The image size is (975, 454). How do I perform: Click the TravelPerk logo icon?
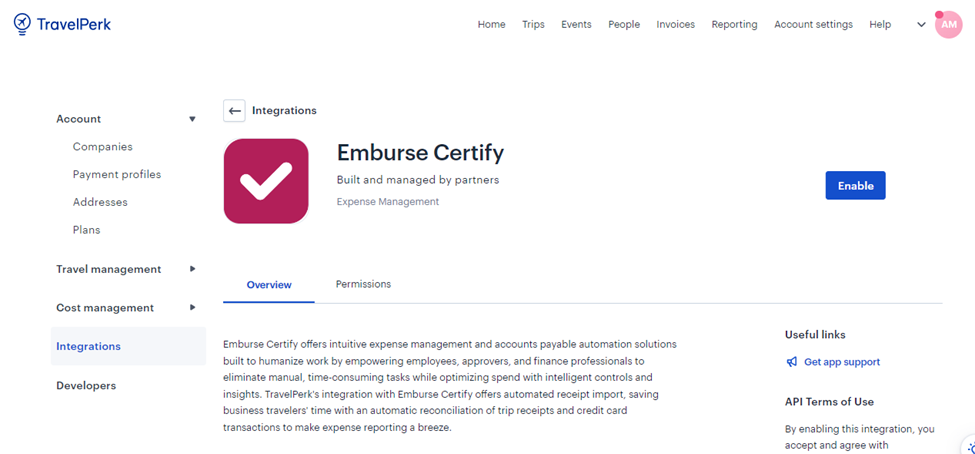tap(22, 24)
